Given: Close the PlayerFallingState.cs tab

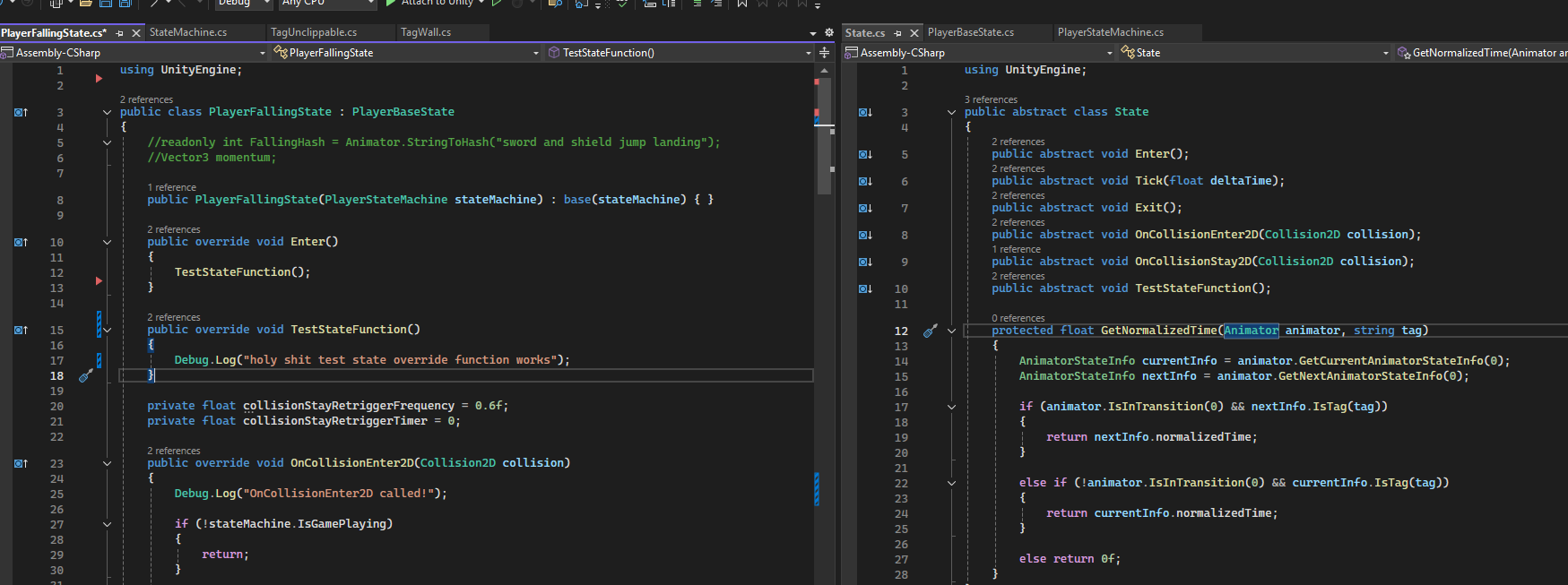Looking at the screenshot, I should coord(136,33).
